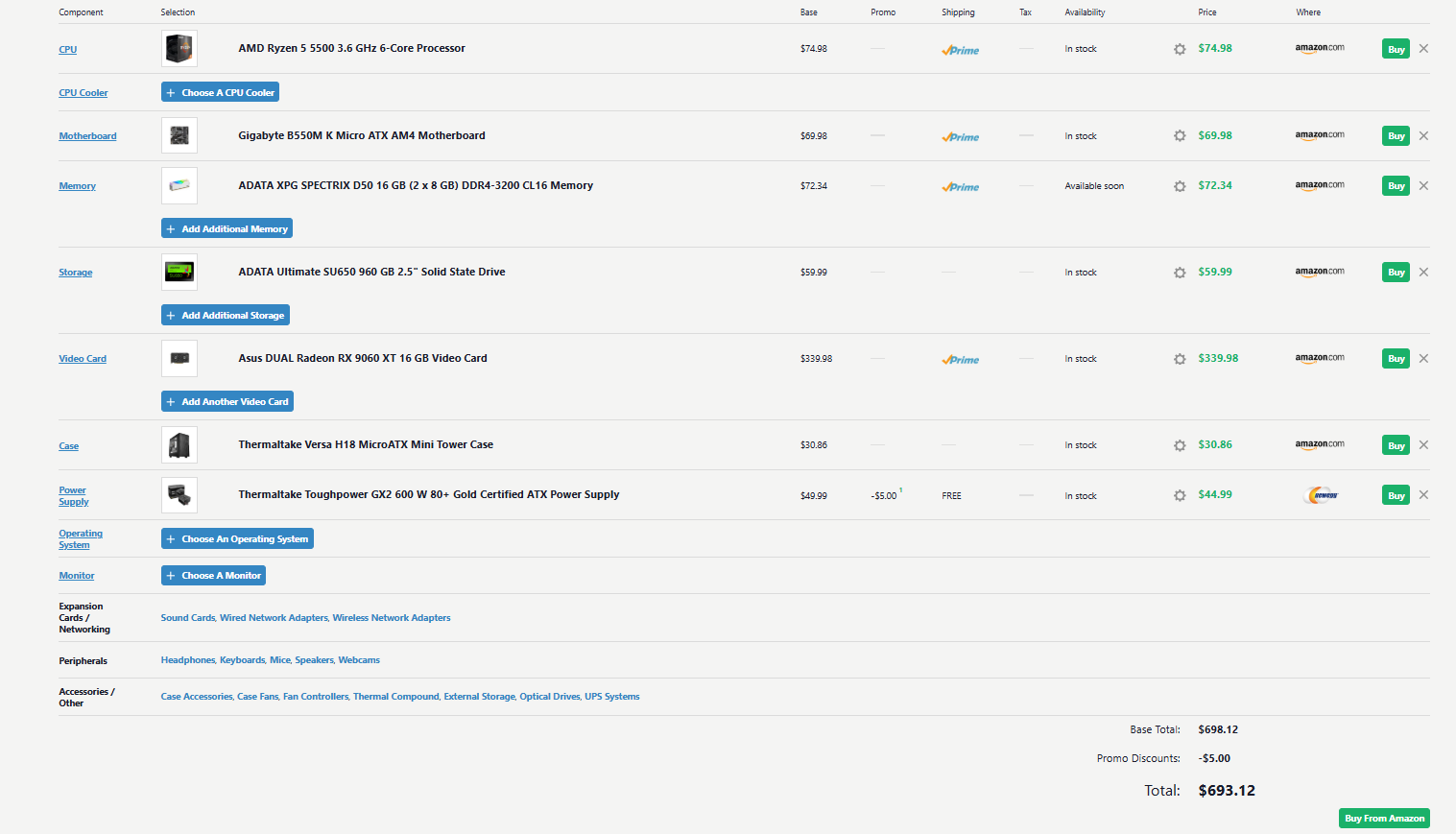Open price settings gear for Thermaltake Versa case
The width and height of the screenshot is (1456, 834).
pos(1180,445)
